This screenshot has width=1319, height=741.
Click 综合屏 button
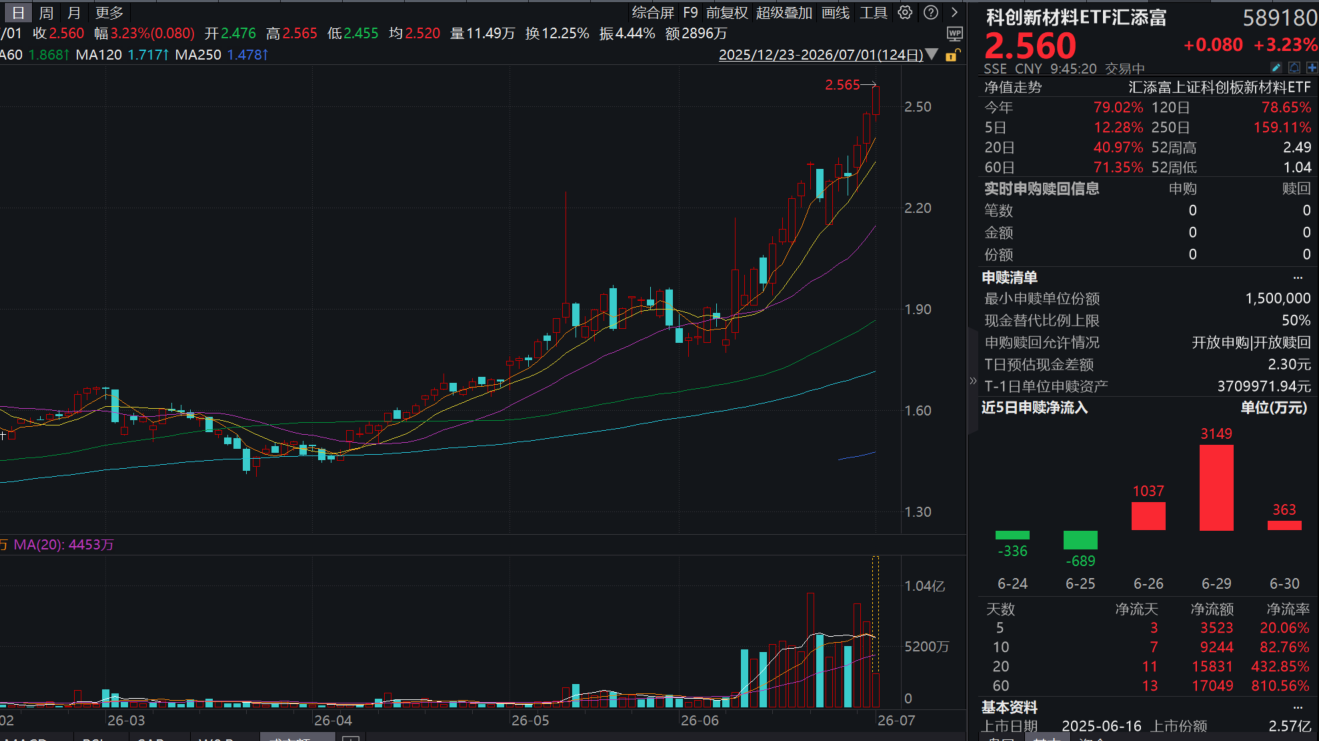pos(652,13)
